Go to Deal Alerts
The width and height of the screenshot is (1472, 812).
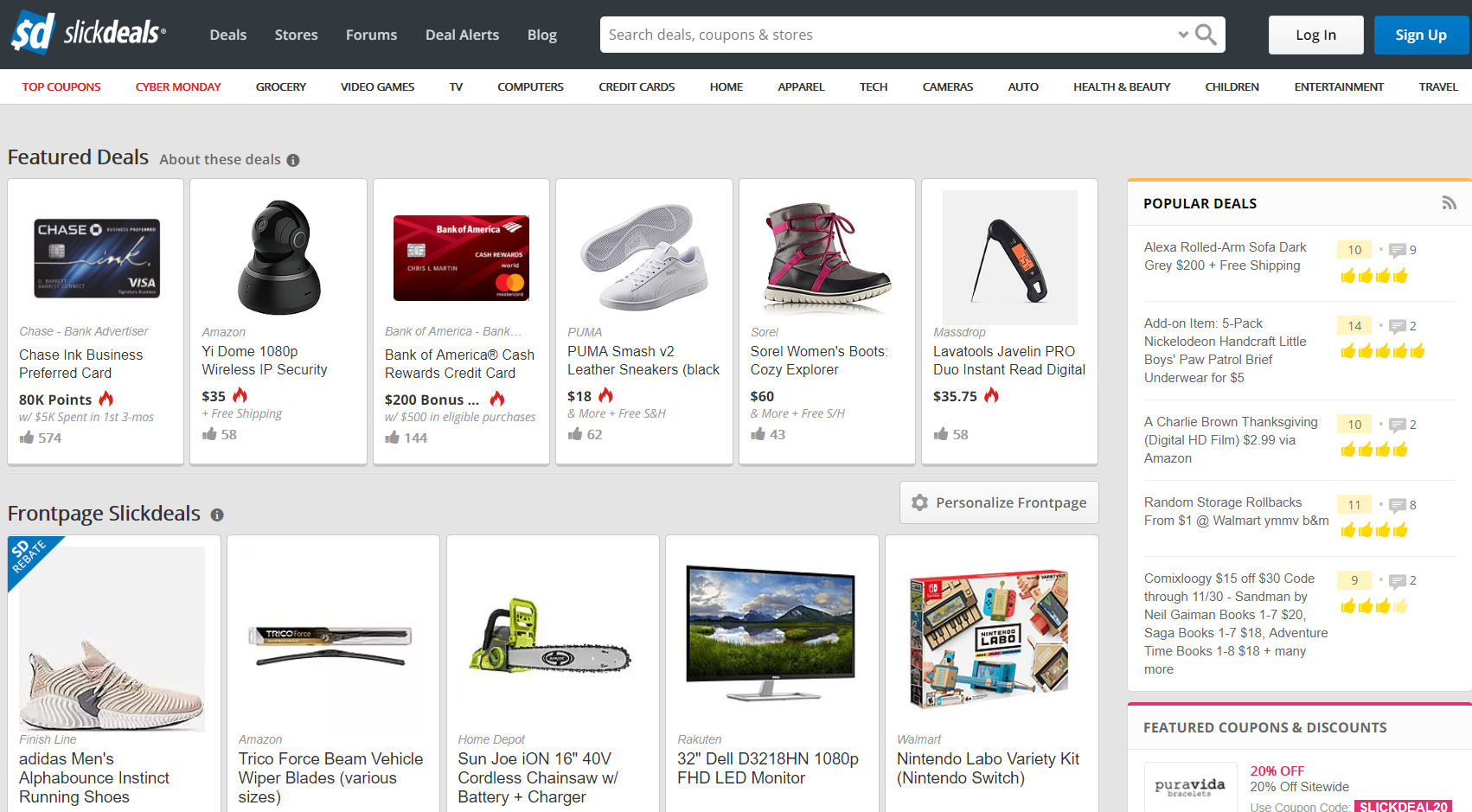[x=462, y=35]
